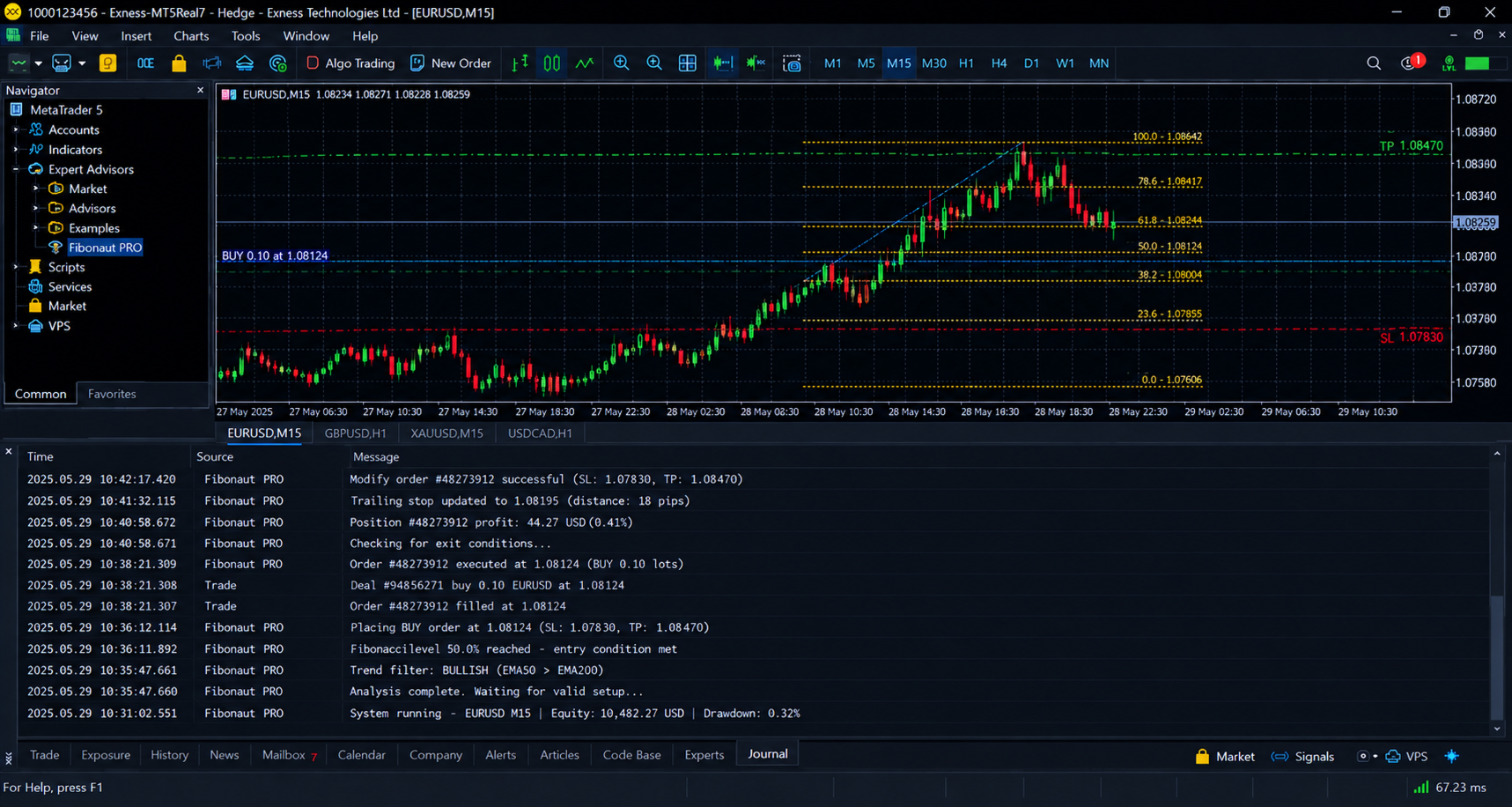Select the H4 timeframe
The width and height of the screenshot is (1512, 807).
tap(999, 63)
